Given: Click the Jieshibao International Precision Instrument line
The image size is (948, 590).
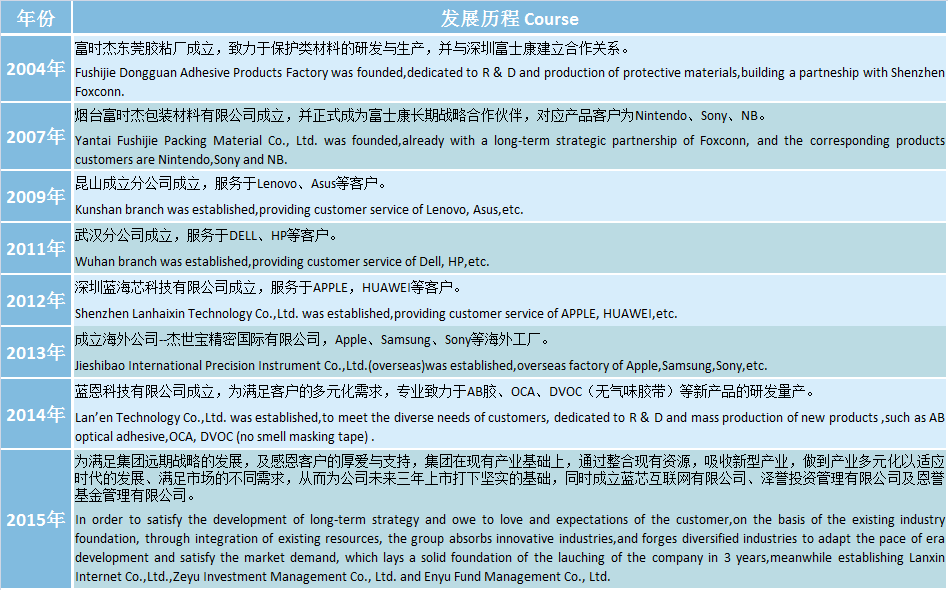Looking at the screenshot, I should [421, 366].
